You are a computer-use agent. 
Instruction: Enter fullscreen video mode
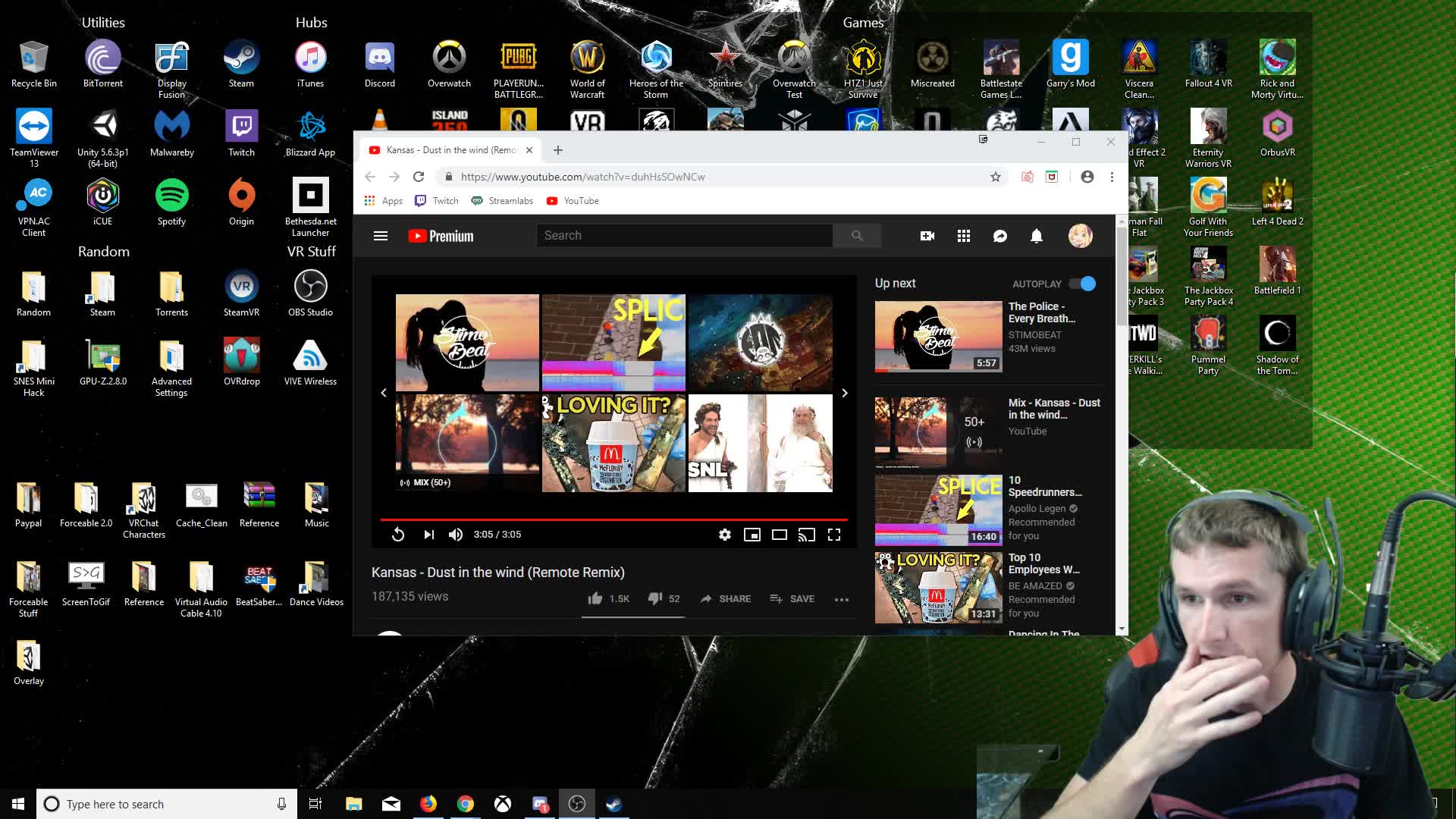(834, 535)
